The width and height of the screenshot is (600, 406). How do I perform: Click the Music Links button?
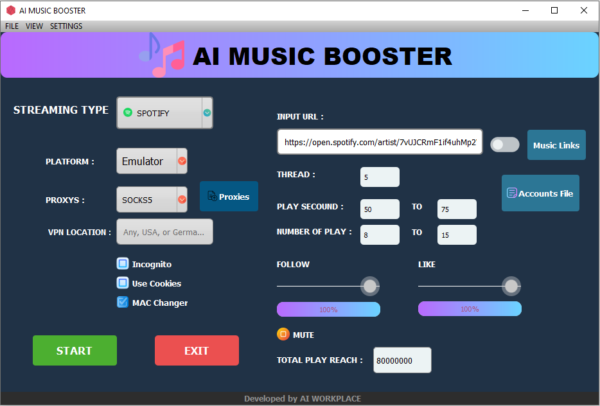click(556, 145)
